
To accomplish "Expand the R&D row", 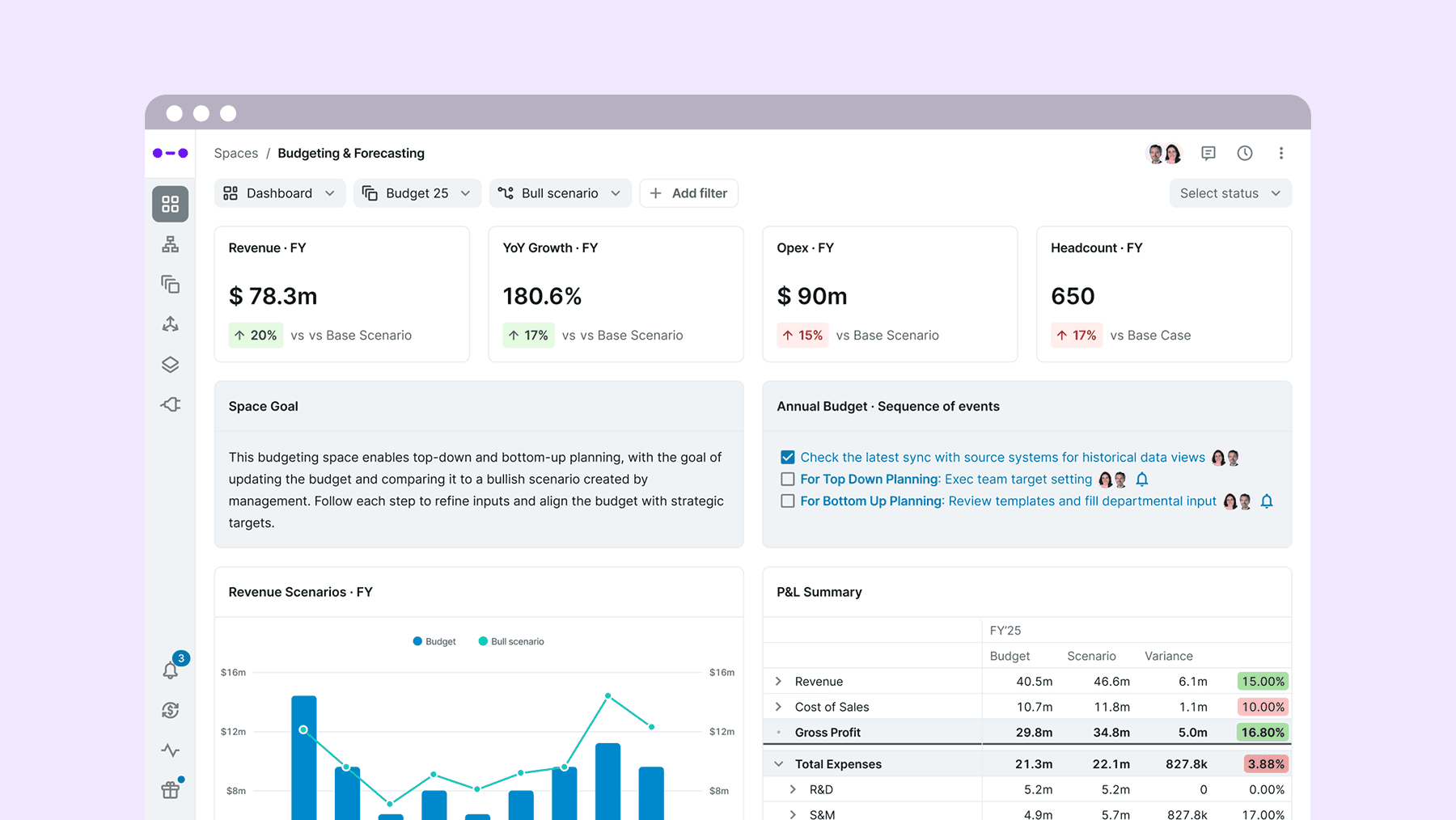I will 793,789.
